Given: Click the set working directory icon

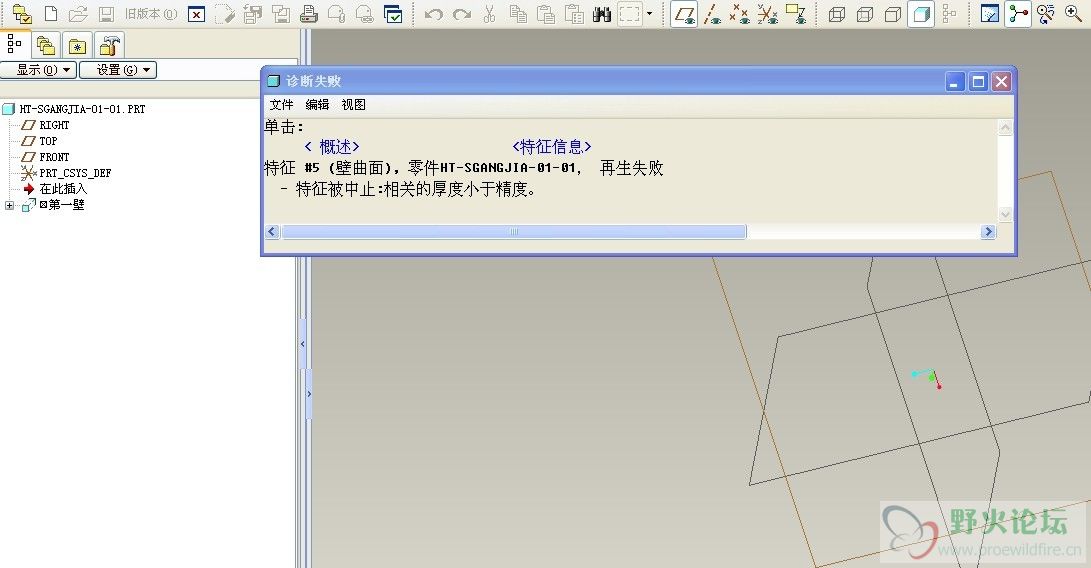Looking at the screenshot, I should (22, 14).
